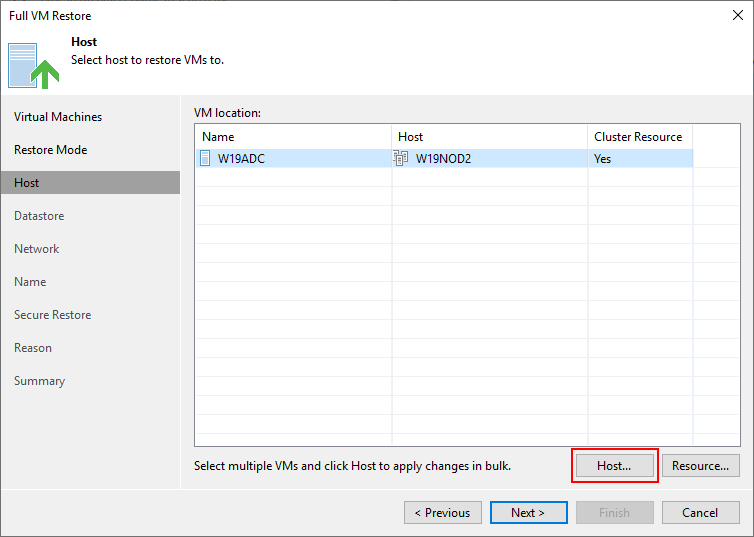
Task: Select the Host wizard step
Action: tap(90, 183)
